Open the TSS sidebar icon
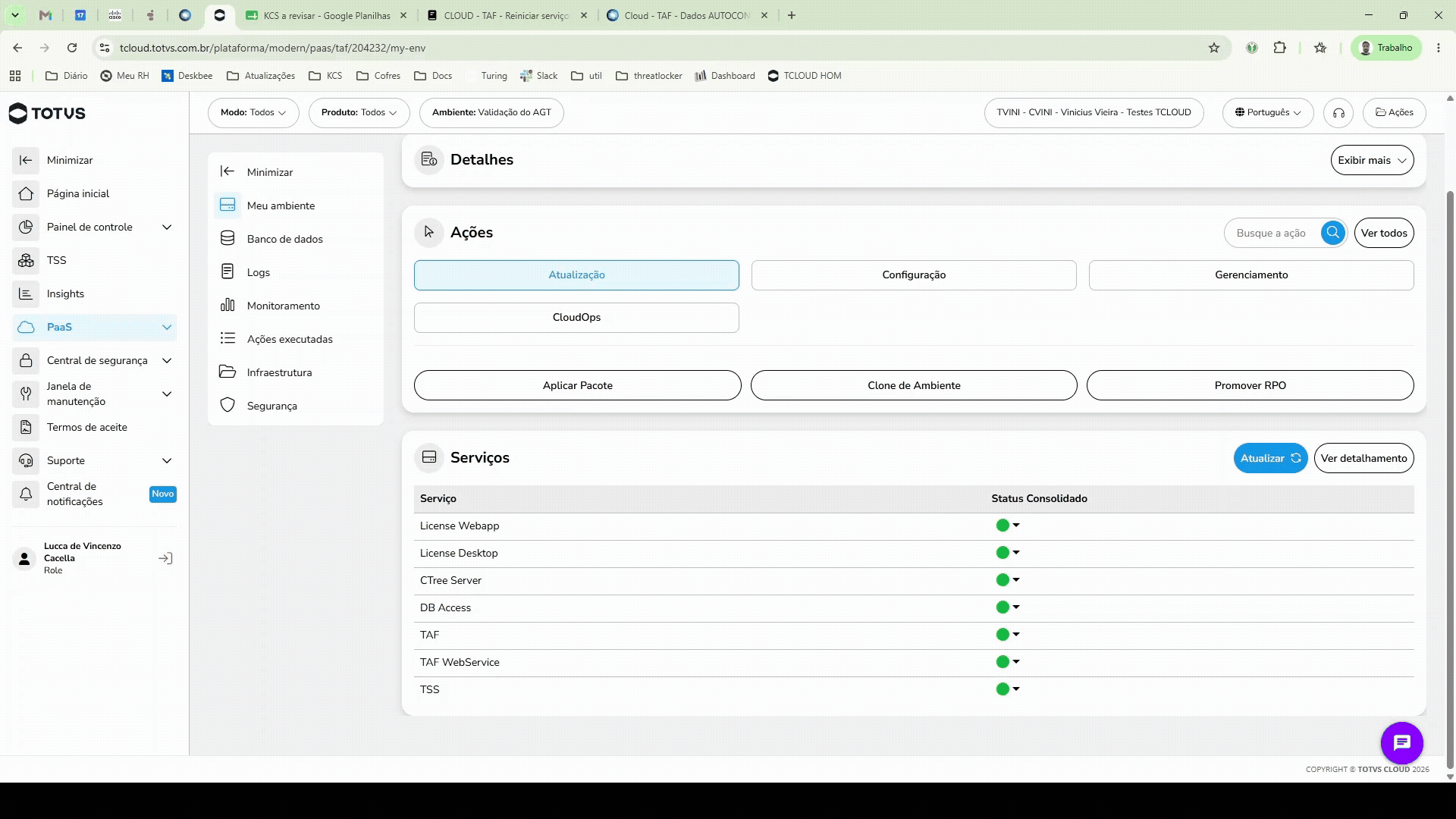 tap(26, 260)
